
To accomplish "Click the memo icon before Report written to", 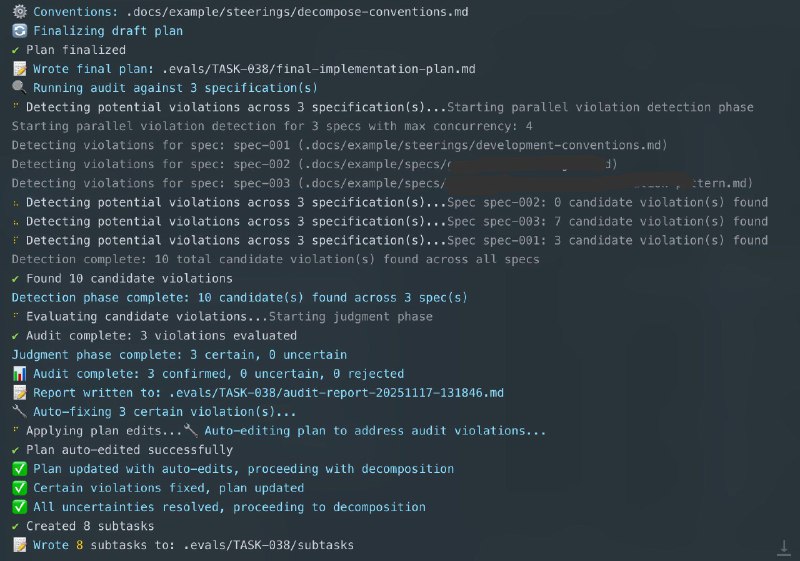I will pos(19,392).
